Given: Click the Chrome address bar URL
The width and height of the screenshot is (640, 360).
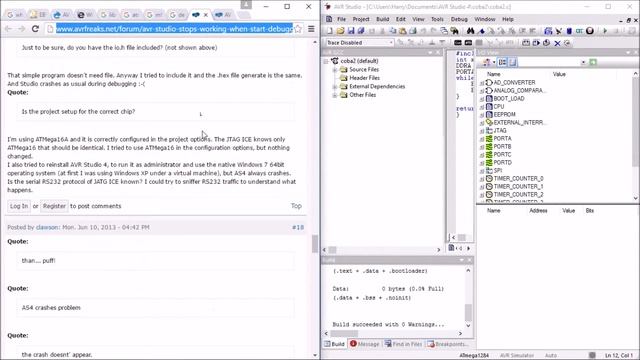Looking at the screenshot, I should [174, 29].
